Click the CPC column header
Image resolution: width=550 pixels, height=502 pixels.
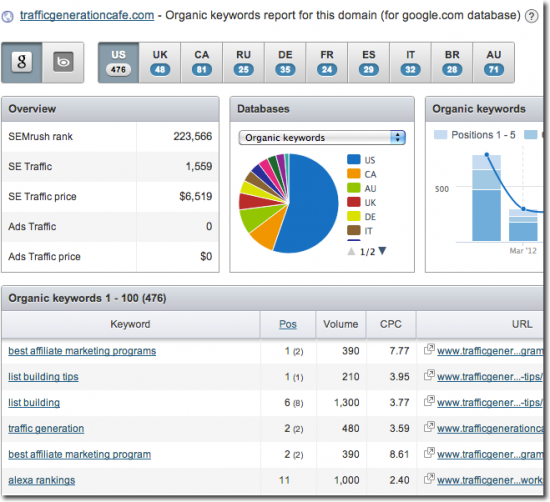[391, 324]
